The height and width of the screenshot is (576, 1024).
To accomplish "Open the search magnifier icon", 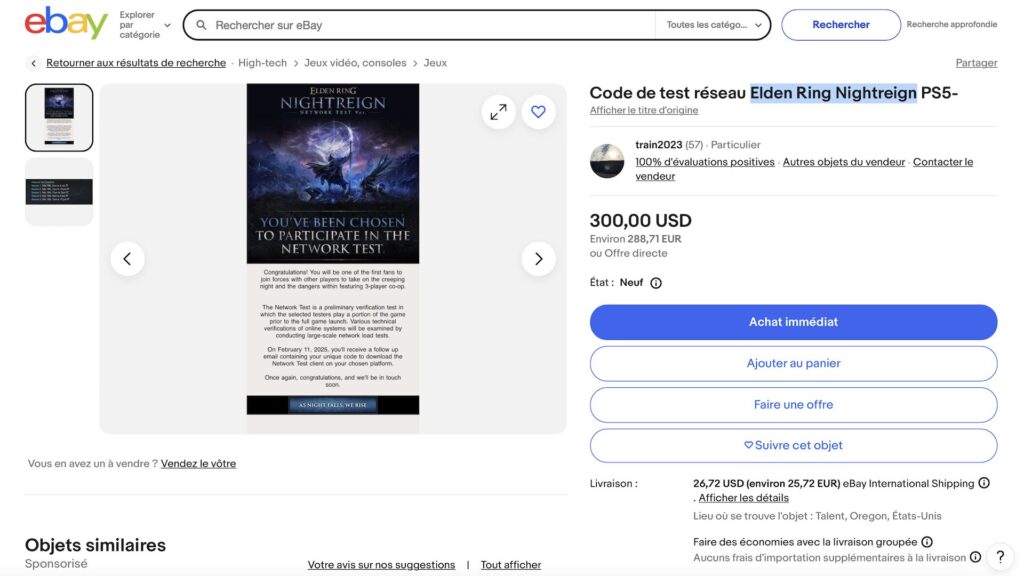I will (201, 24).
